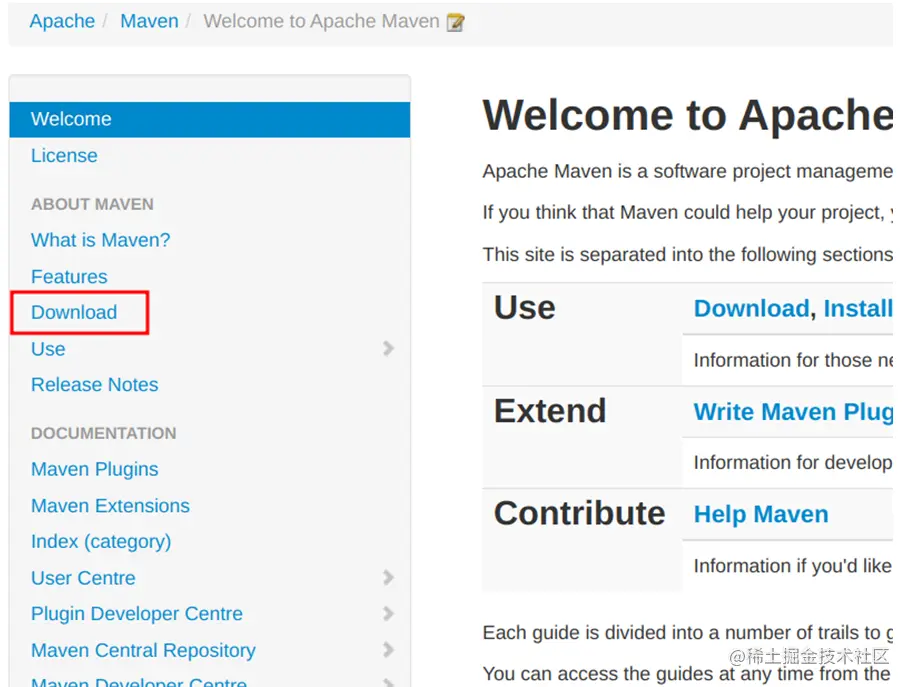Click the Extend section row heading

click(550, 411)
